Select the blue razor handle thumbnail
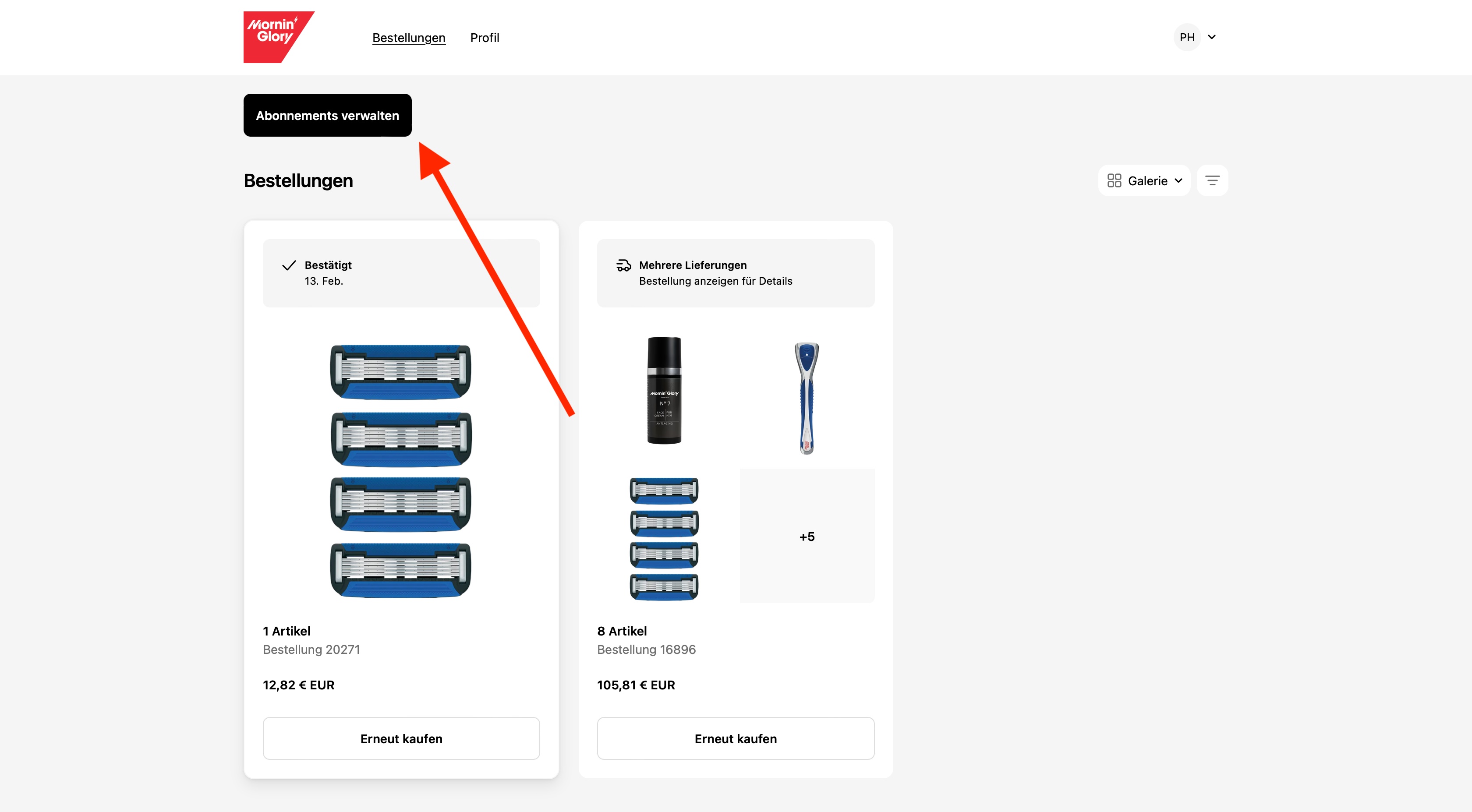 (806, 398)
